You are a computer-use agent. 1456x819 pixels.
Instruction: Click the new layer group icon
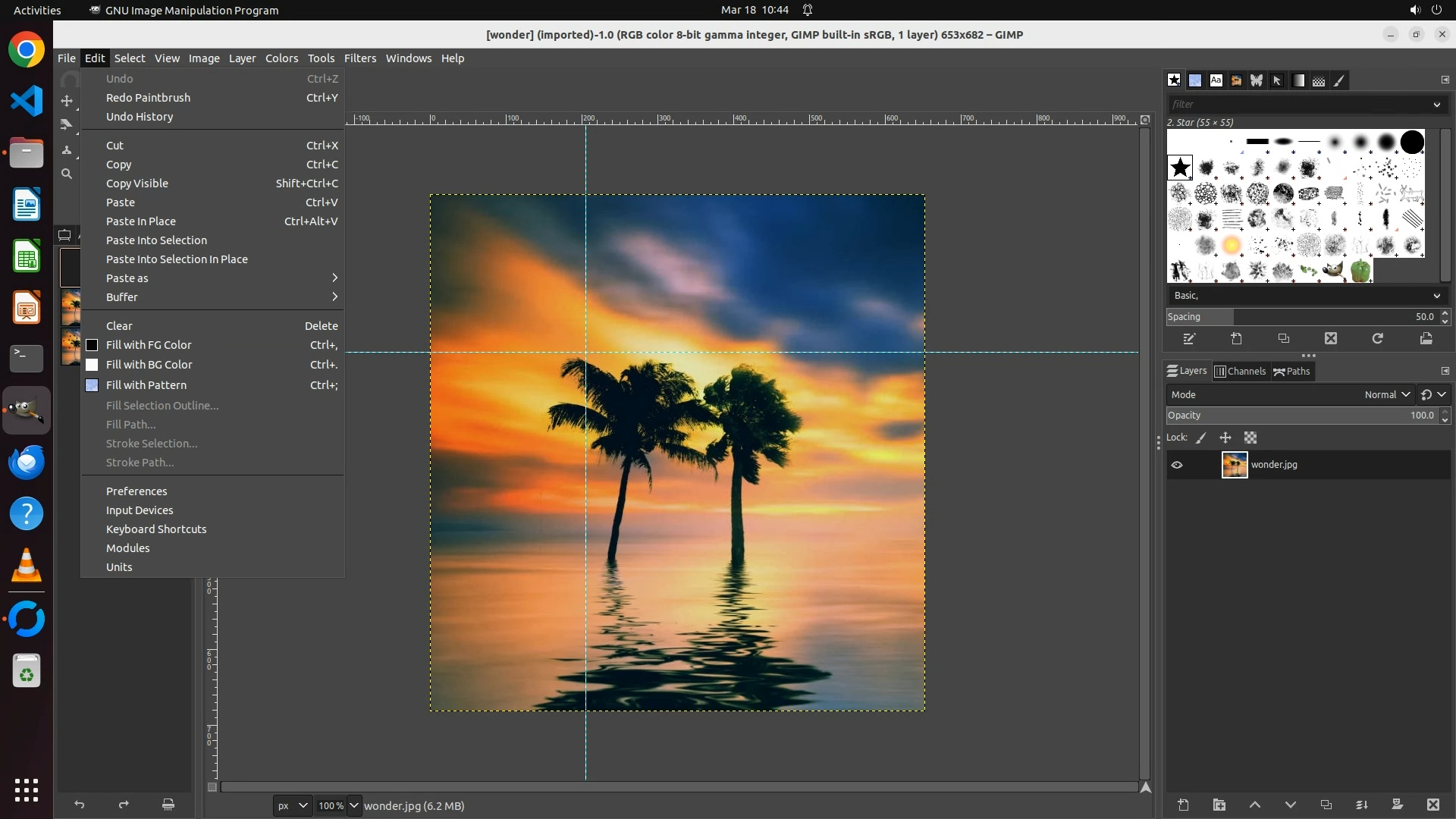(1219, 805)
